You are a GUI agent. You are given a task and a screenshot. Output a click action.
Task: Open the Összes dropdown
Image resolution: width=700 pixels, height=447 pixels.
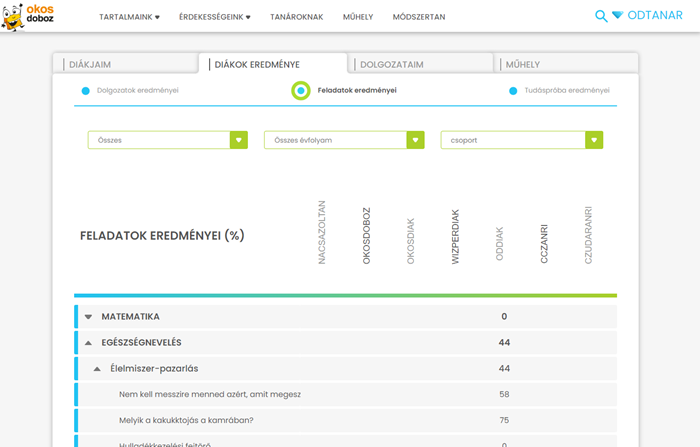(168, 140)
